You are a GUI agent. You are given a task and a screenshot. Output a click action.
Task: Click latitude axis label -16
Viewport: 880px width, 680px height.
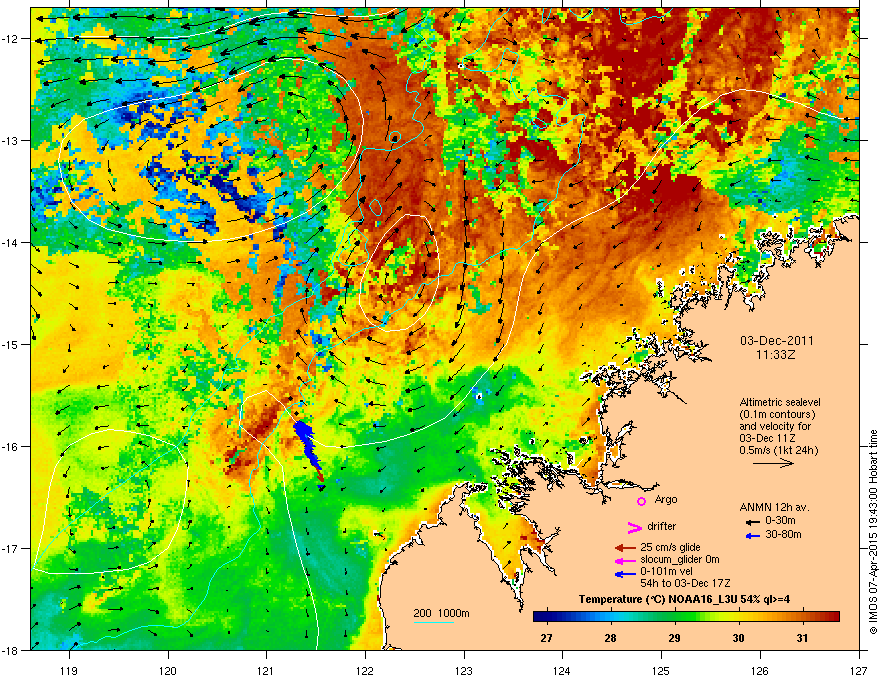pyautogui.click(x=11, y=447)
